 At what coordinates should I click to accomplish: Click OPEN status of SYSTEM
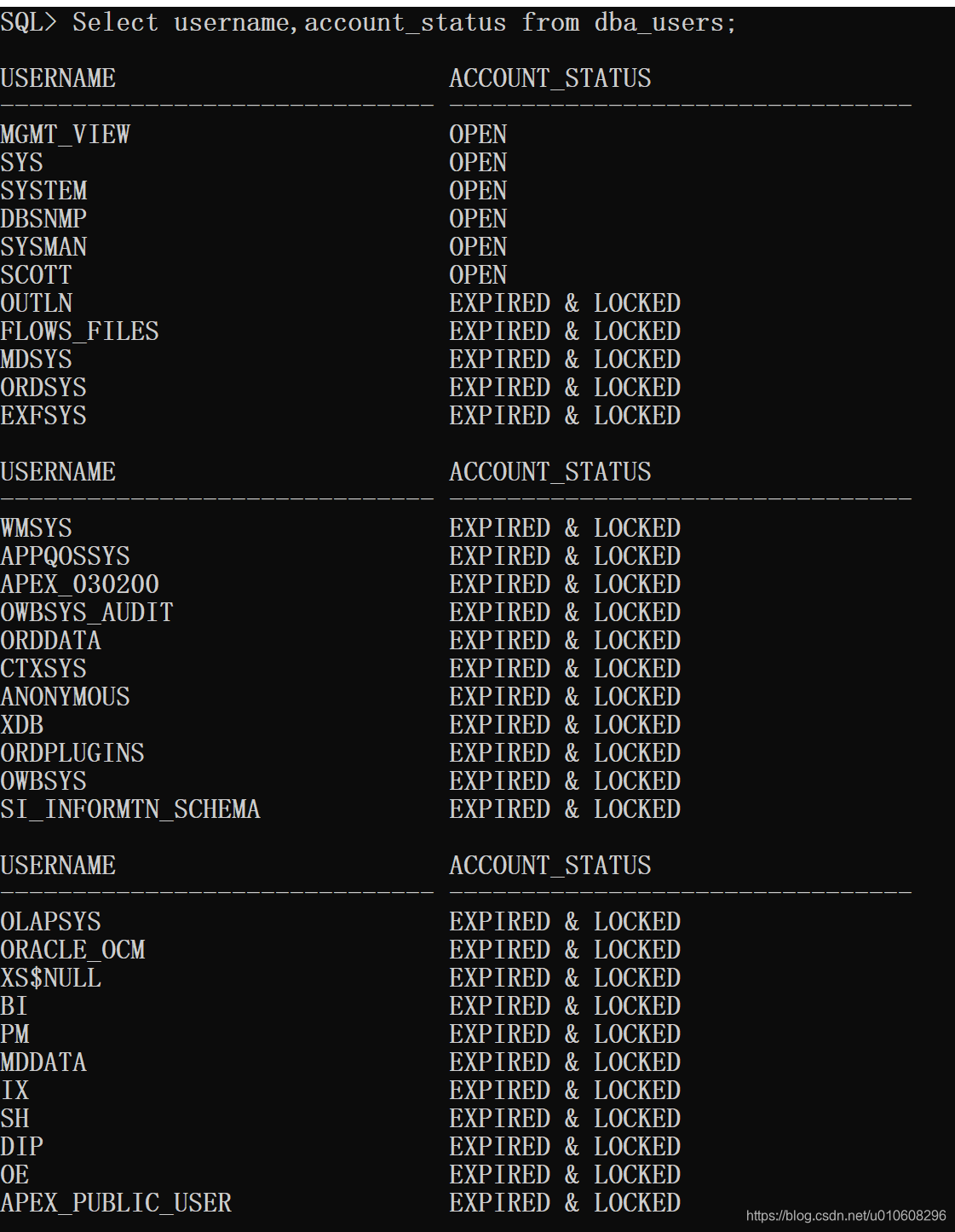point(478,191)
